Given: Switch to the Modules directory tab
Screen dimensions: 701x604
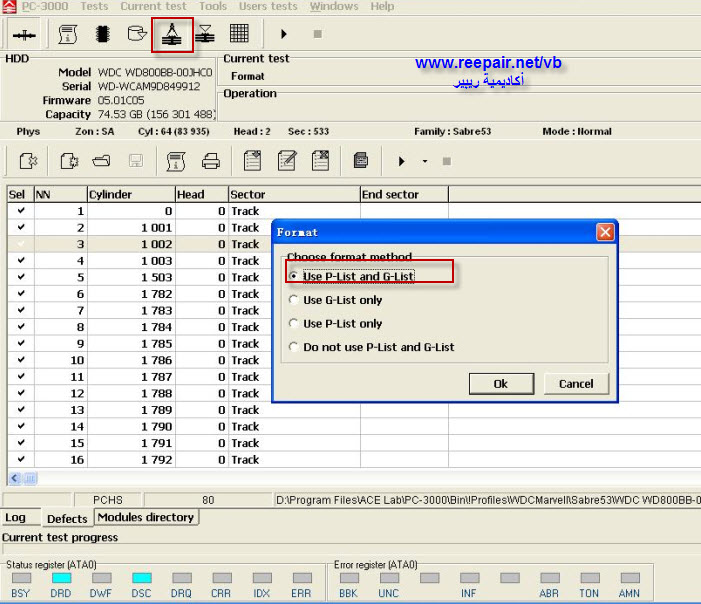Looking at the screenshot, I should click(146, 517).
